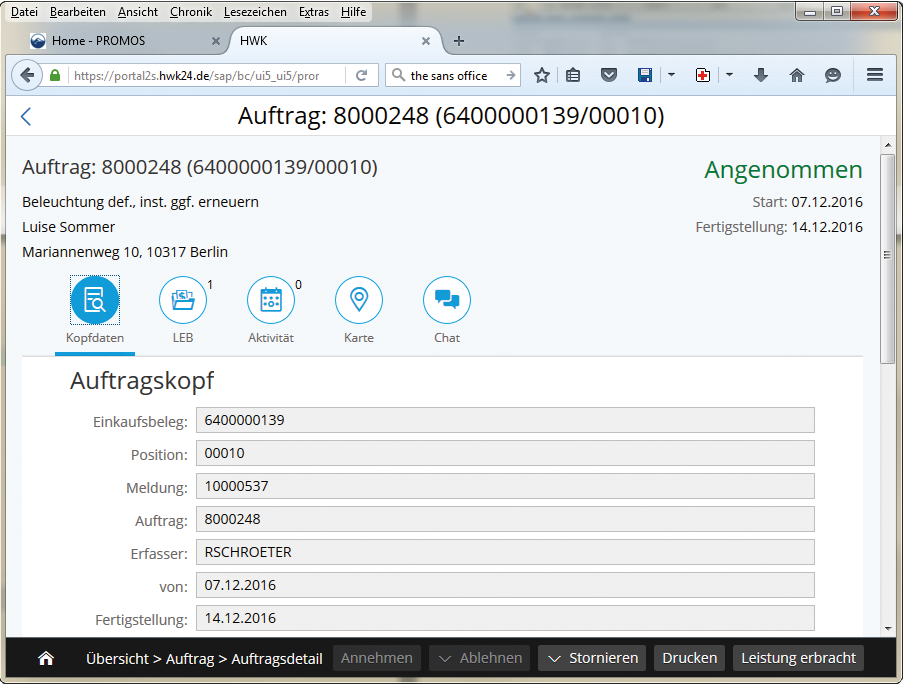Open the Kopfdaten section icon
Viewport: 904px width, 684px height.
[94, 299]
